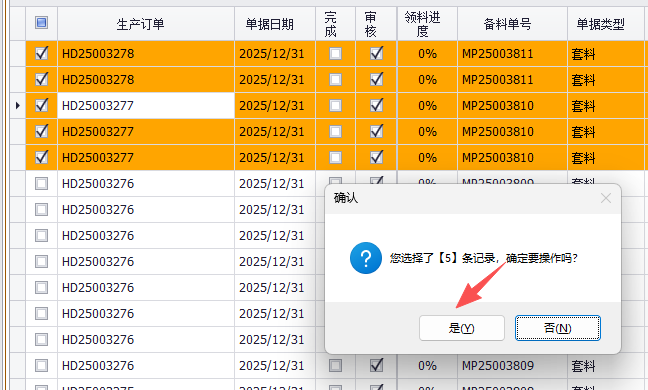The height and width of the screenshot is (390, 648).
Task: Toggle 审核 checkbox beside the fully visible MP25003809
Action: [376, 365]
